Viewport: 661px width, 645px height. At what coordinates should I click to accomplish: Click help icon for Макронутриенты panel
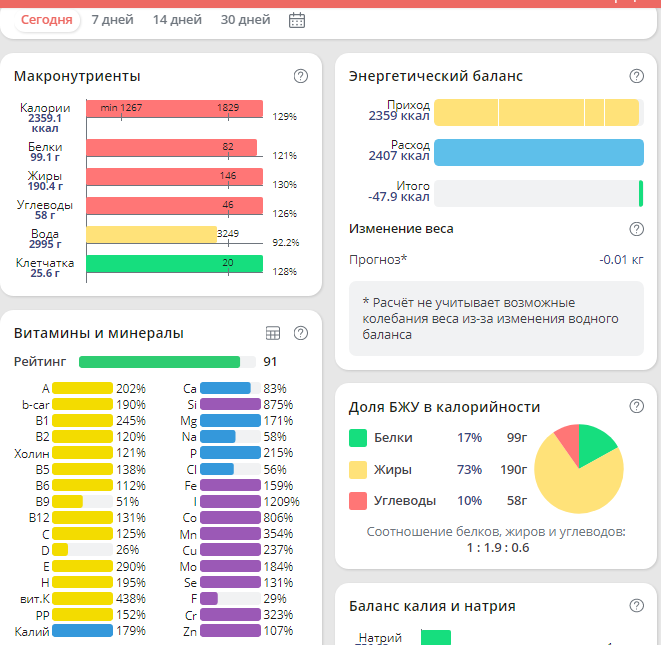(x=301, y=76)
